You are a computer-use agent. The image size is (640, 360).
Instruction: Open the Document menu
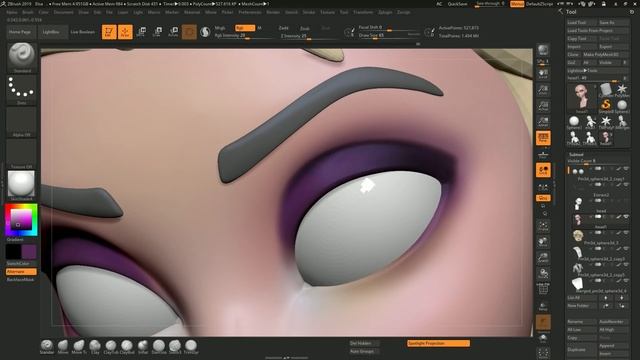coord(64,12)
